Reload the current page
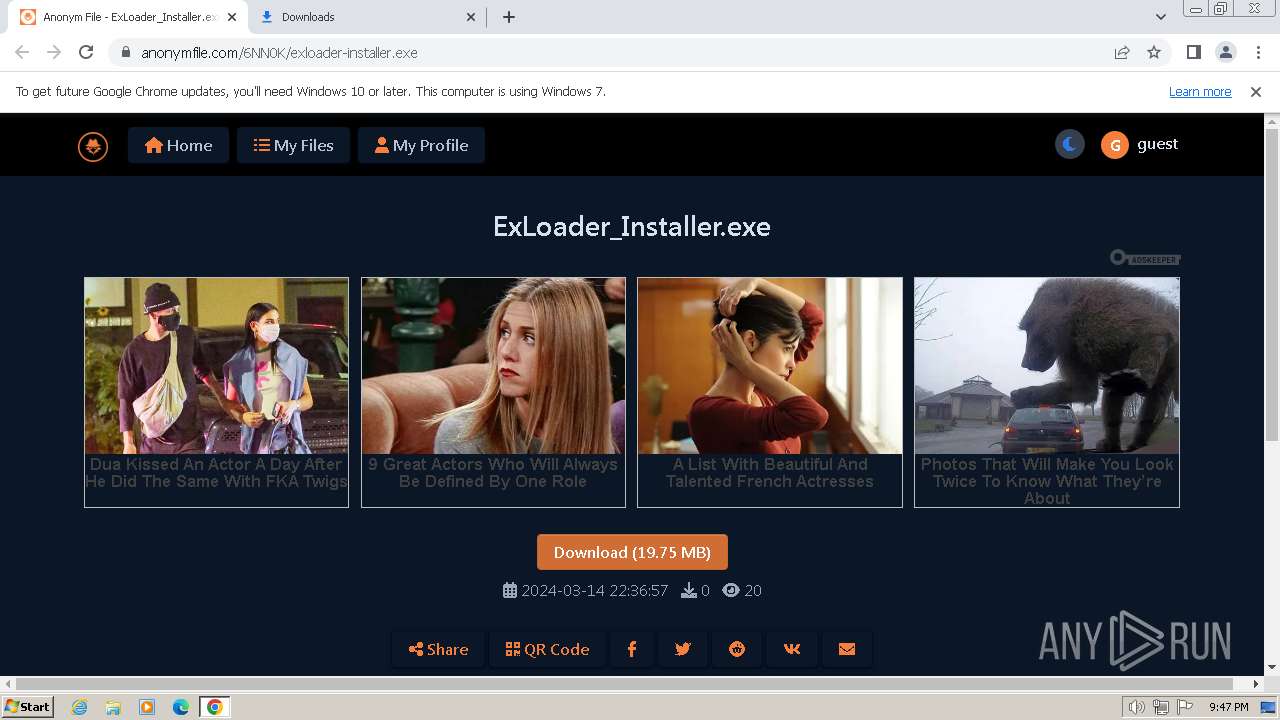Screen dimensions: 1280x720 [86, 52]
